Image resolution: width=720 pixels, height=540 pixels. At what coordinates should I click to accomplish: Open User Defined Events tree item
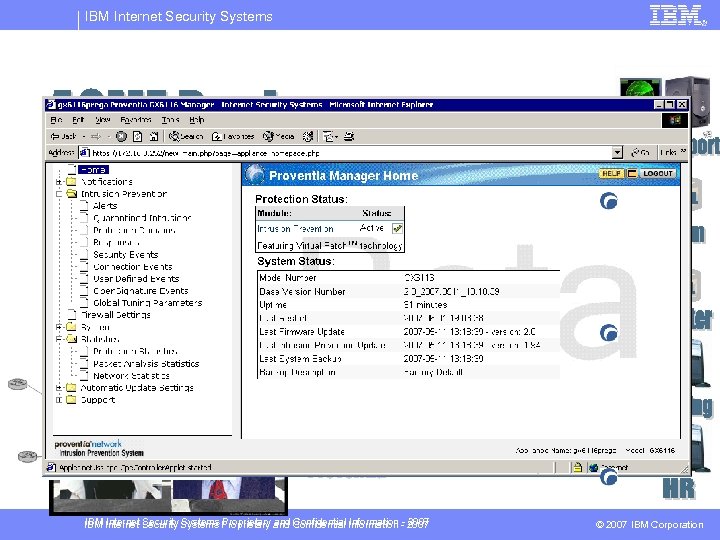tap(136, 279)
